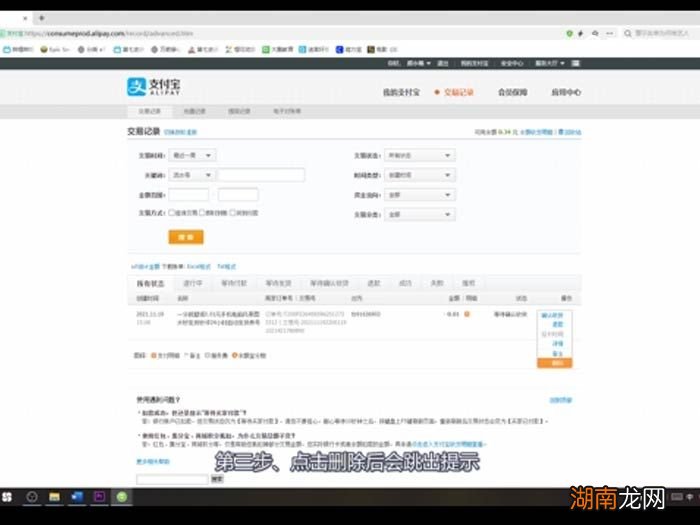Select the 进行中 status tab
The image size is (700, 525).
point(193,283)
